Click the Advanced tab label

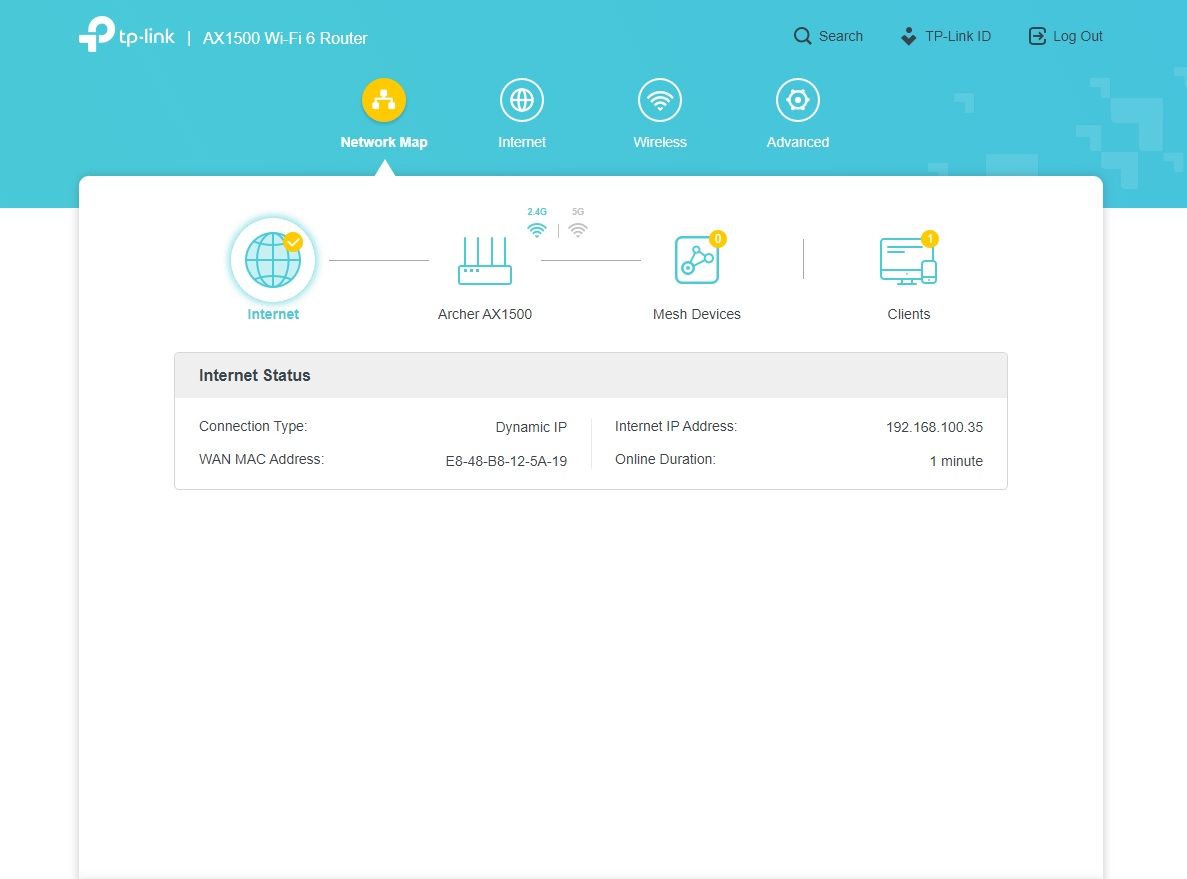798,142
